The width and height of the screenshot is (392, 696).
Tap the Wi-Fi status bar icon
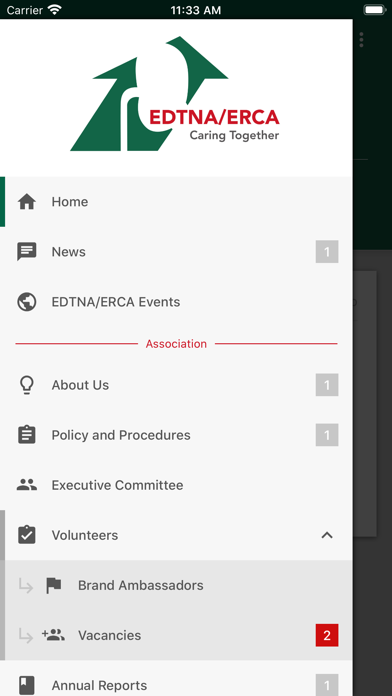55,10
